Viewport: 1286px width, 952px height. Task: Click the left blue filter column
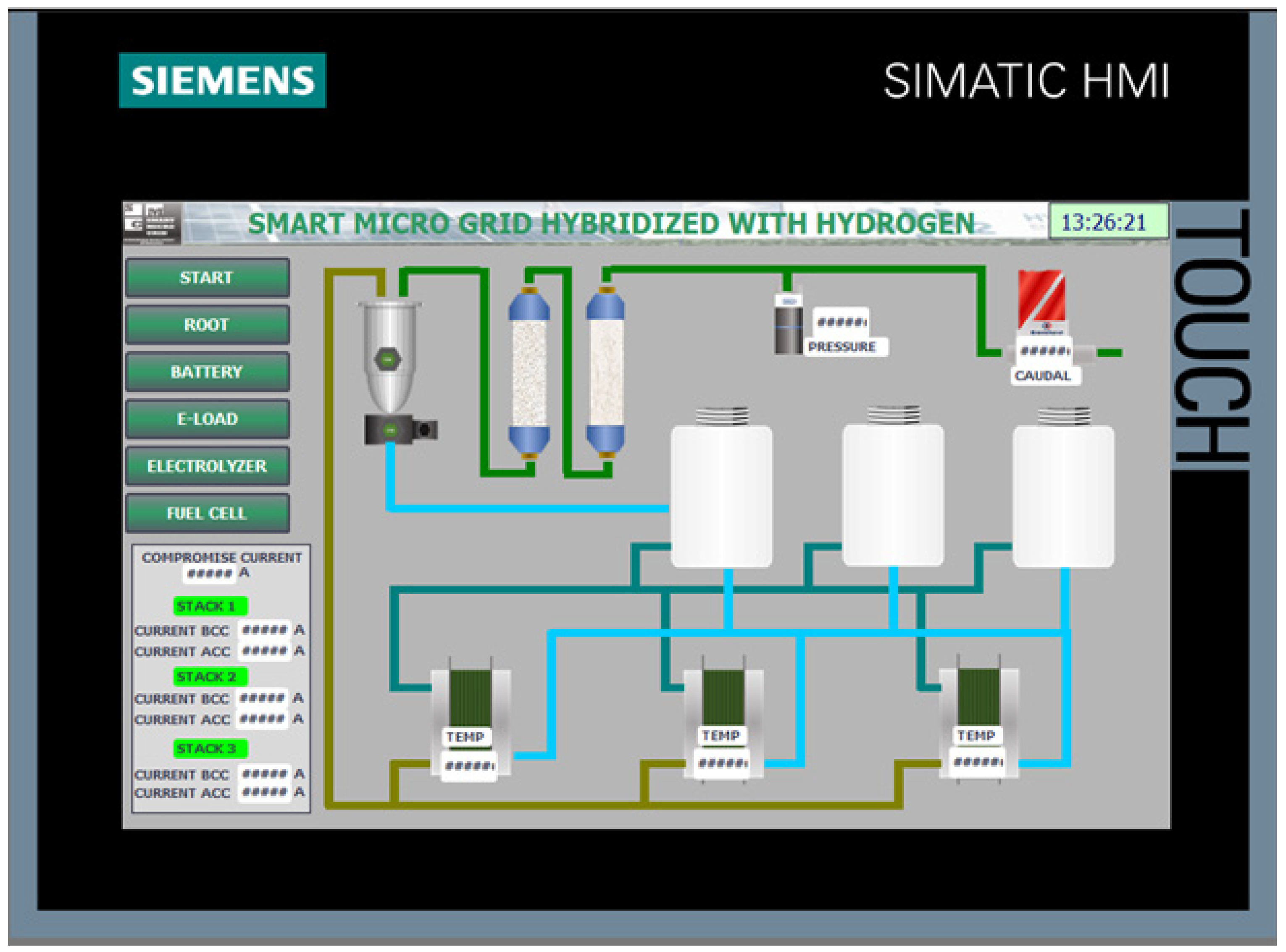[x=529, y=372]
